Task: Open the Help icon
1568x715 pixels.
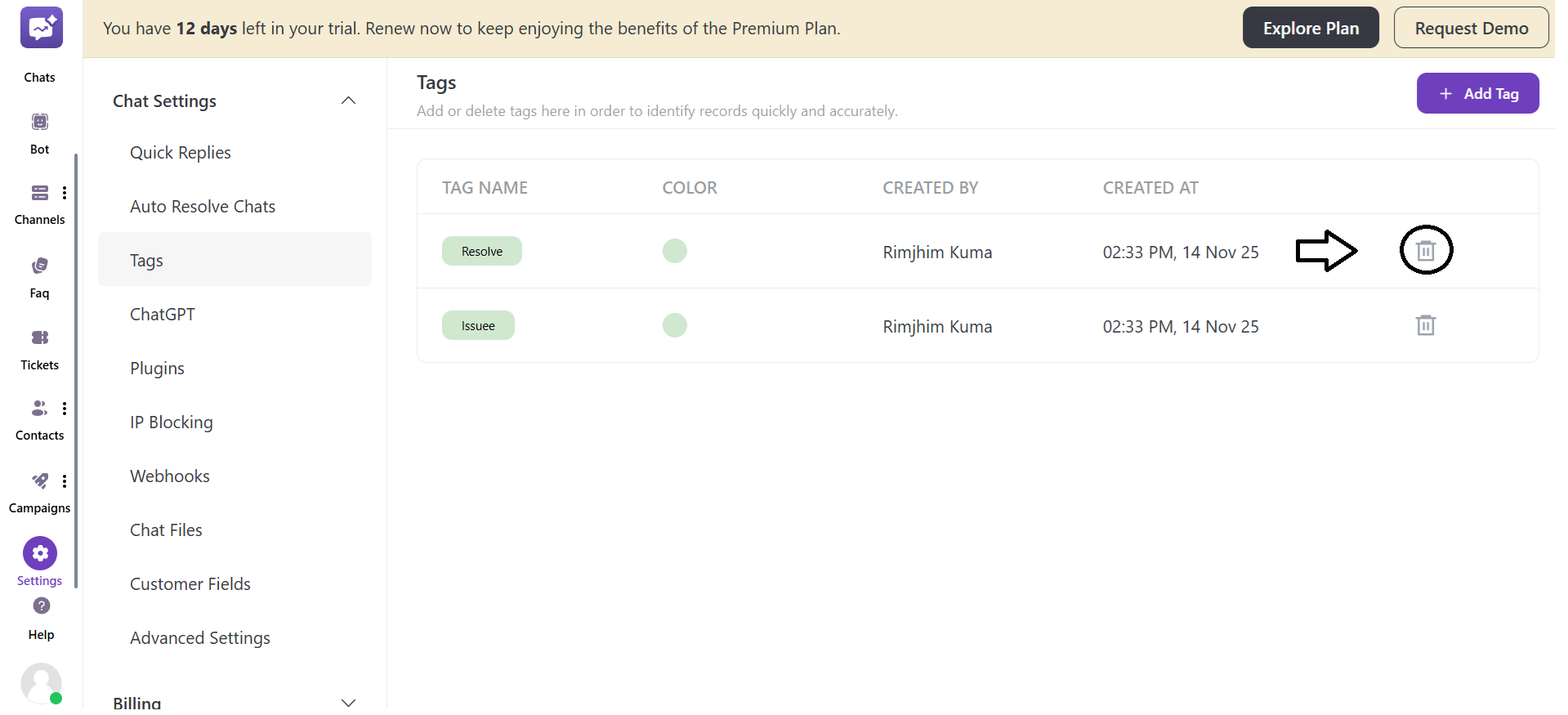Action: [41, 606]
